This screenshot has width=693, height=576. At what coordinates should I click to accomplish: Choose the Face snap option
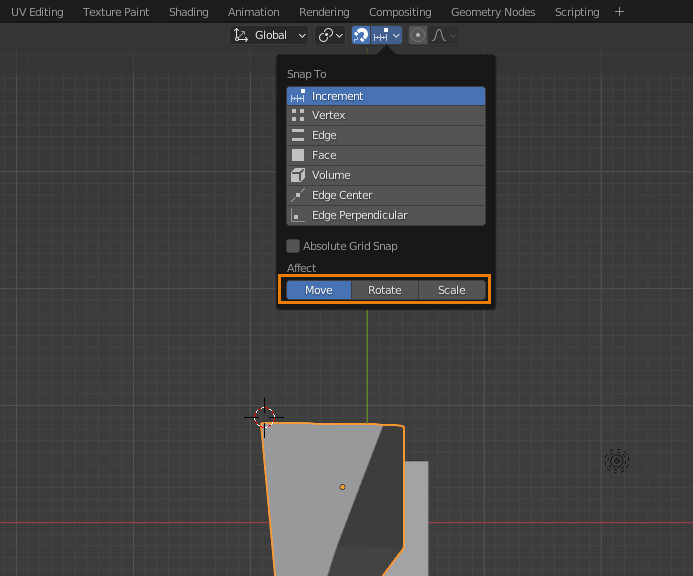tap(385, 156)
